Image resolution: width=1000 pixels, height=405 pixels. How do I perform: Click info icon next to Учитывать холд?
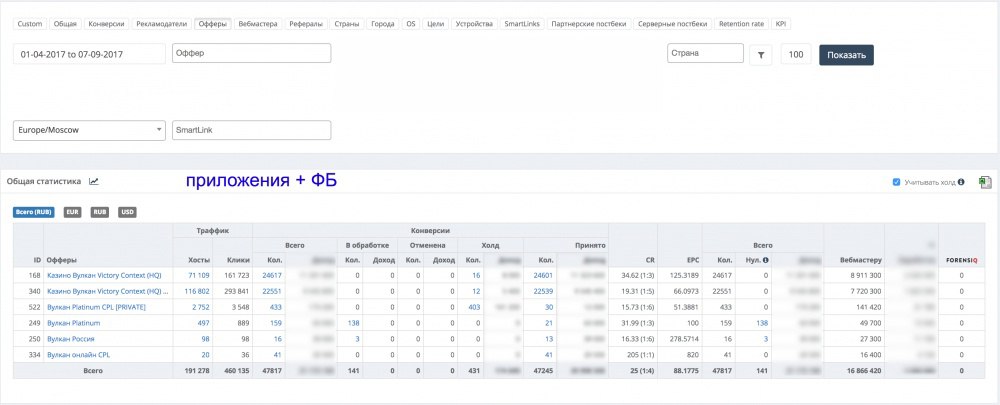[x=960, y=182]
